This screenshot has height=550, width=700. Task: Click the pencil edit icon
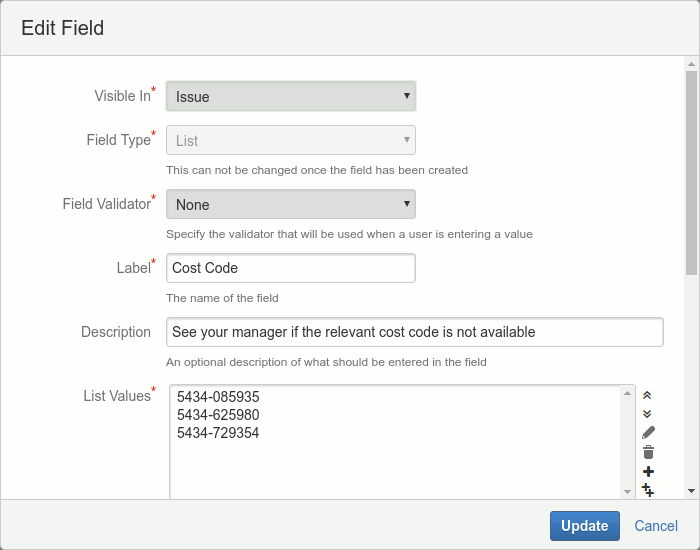[648, 432]
